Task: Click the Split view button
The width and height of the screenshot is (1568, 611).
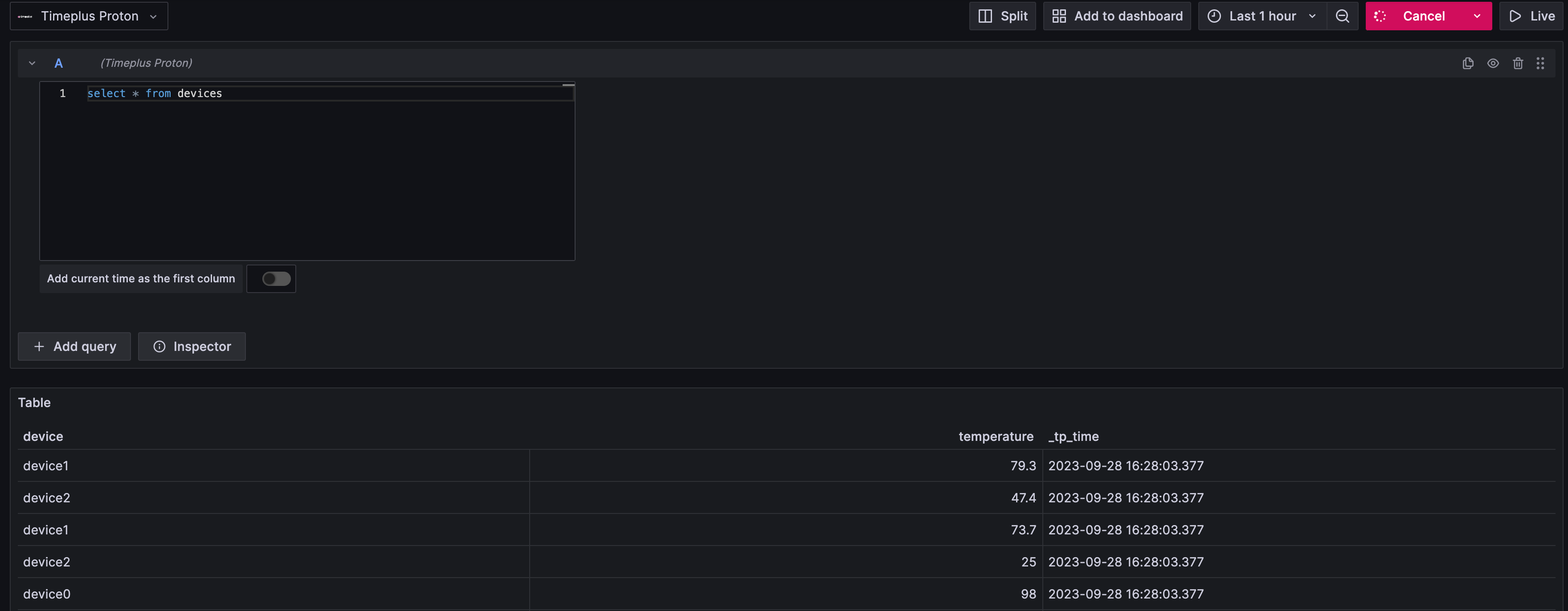Action: [x=1002, y=16]
